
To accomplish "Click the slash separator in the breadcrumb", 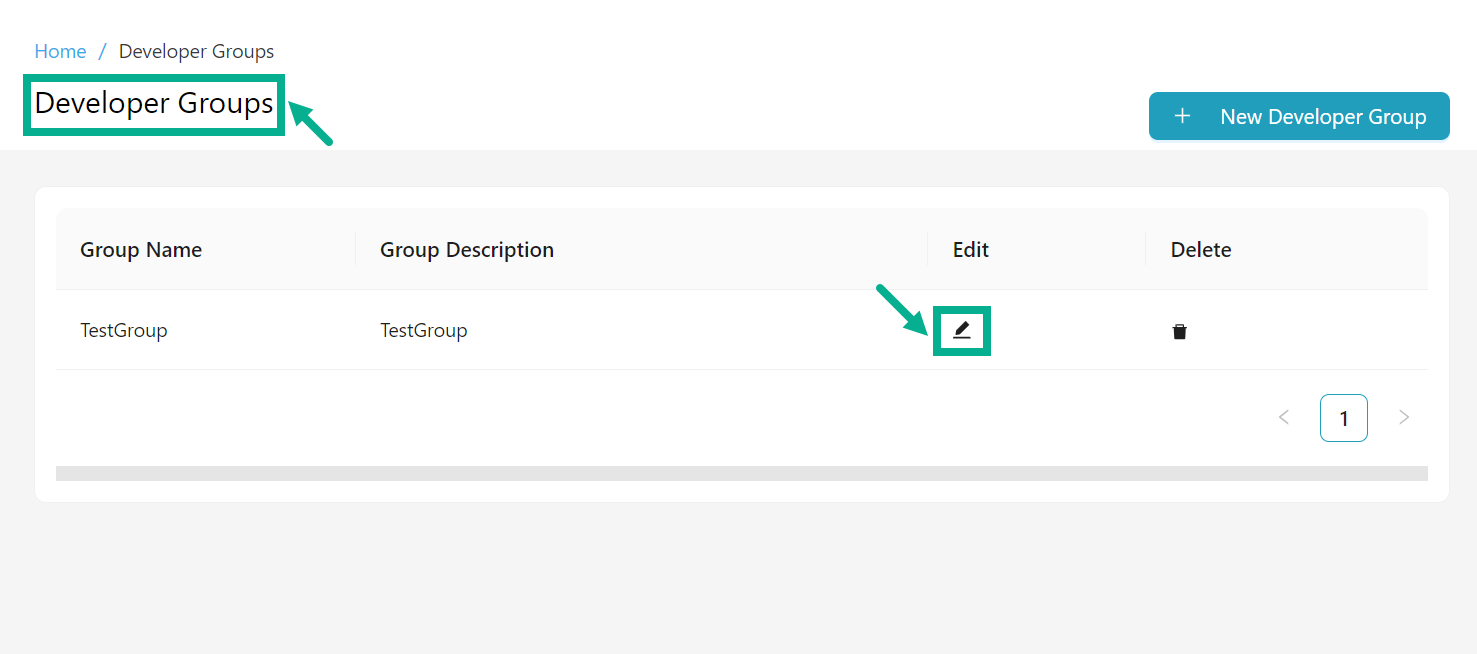I will 104,51.
